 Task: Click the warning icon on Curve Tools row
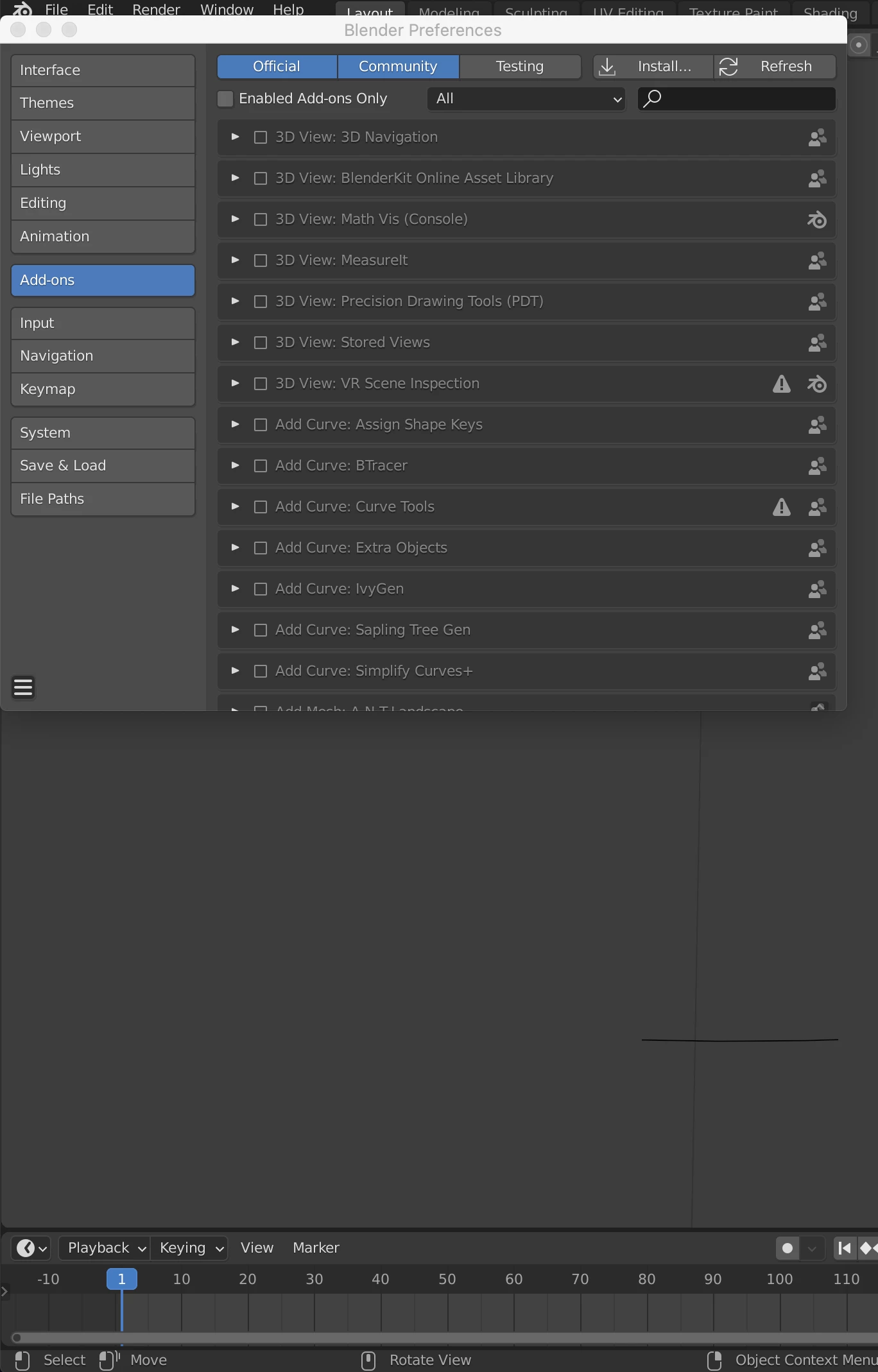(781, 507)
